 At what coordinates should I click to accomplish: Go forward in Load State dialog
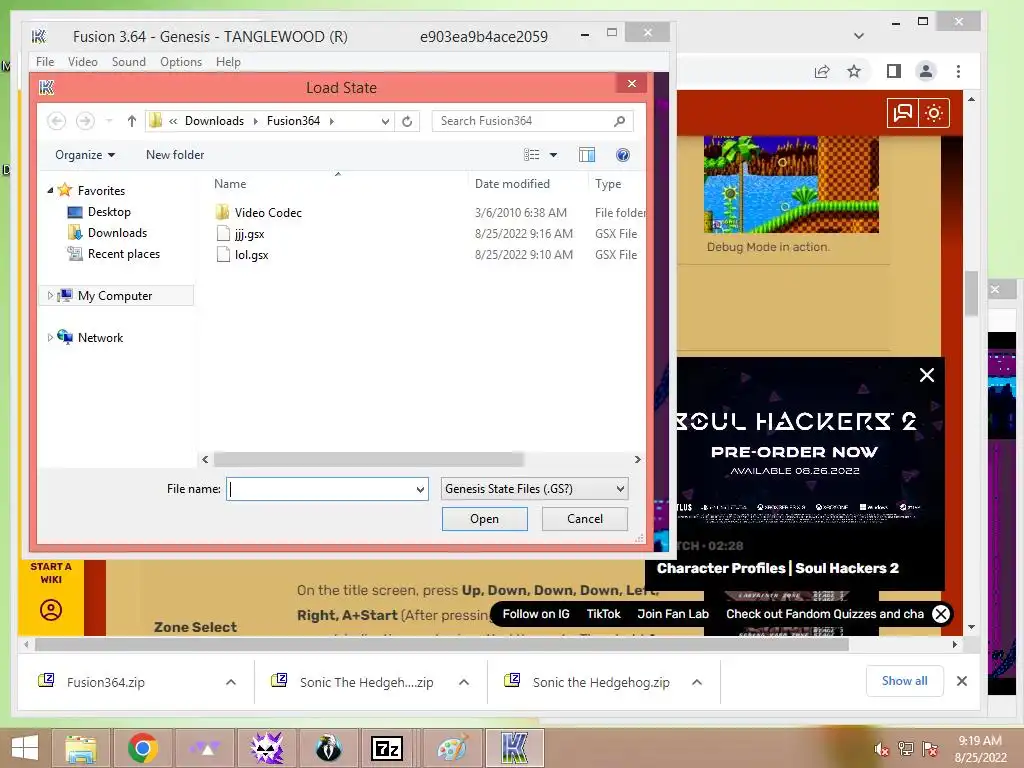86,121
